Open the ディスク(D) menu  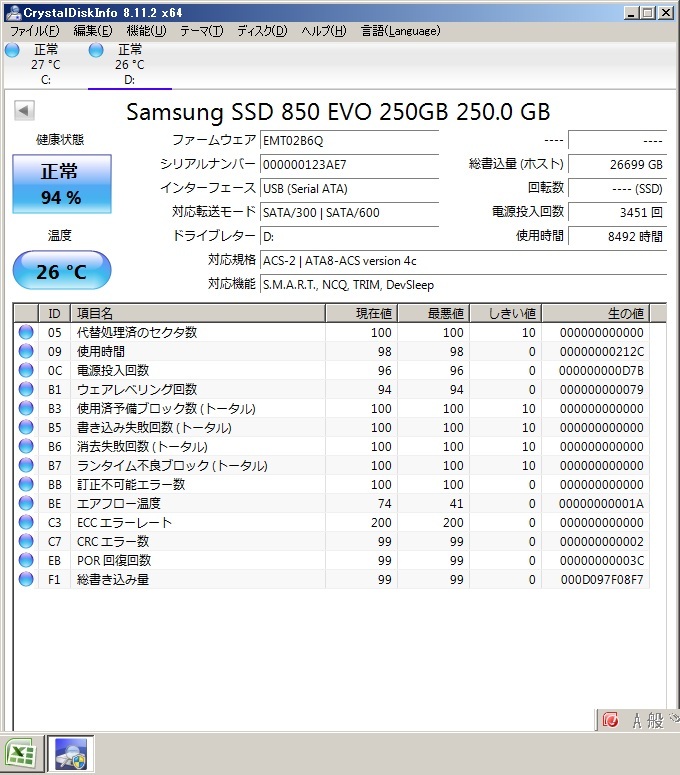[x=262, y=31]
